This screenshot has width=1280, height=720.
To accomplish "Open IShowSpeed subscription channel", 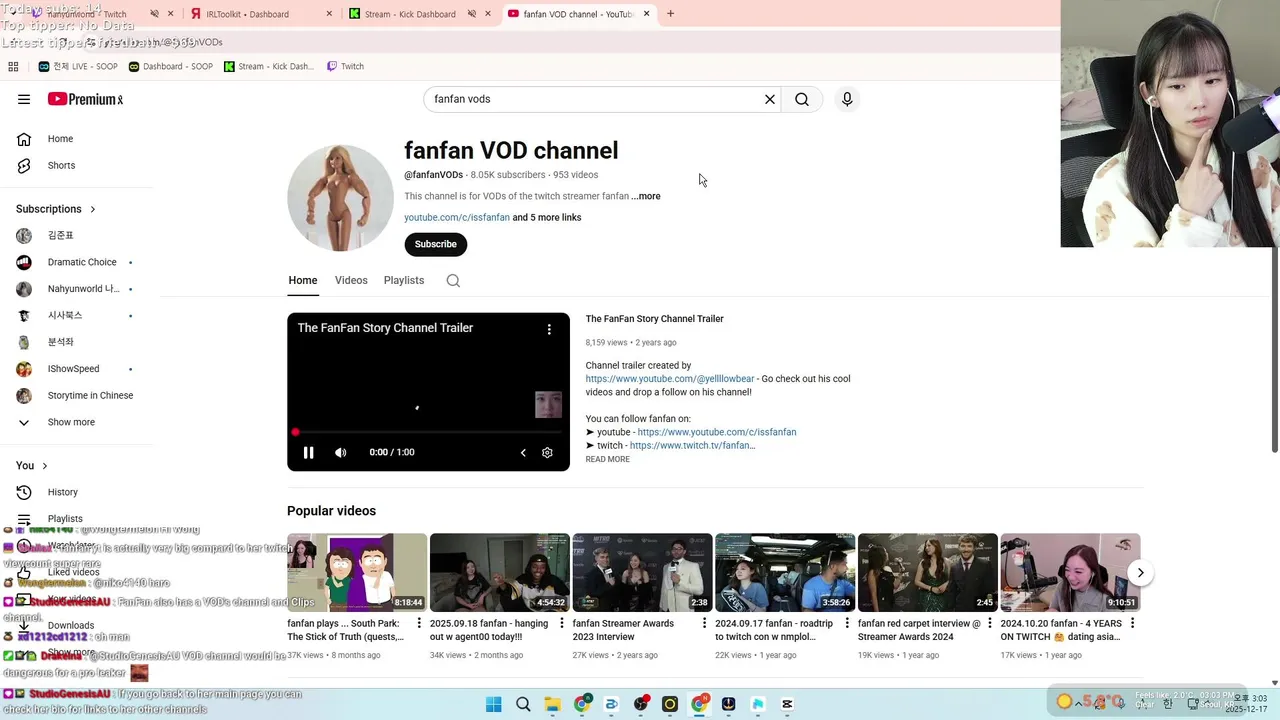I will pos(76,369).
